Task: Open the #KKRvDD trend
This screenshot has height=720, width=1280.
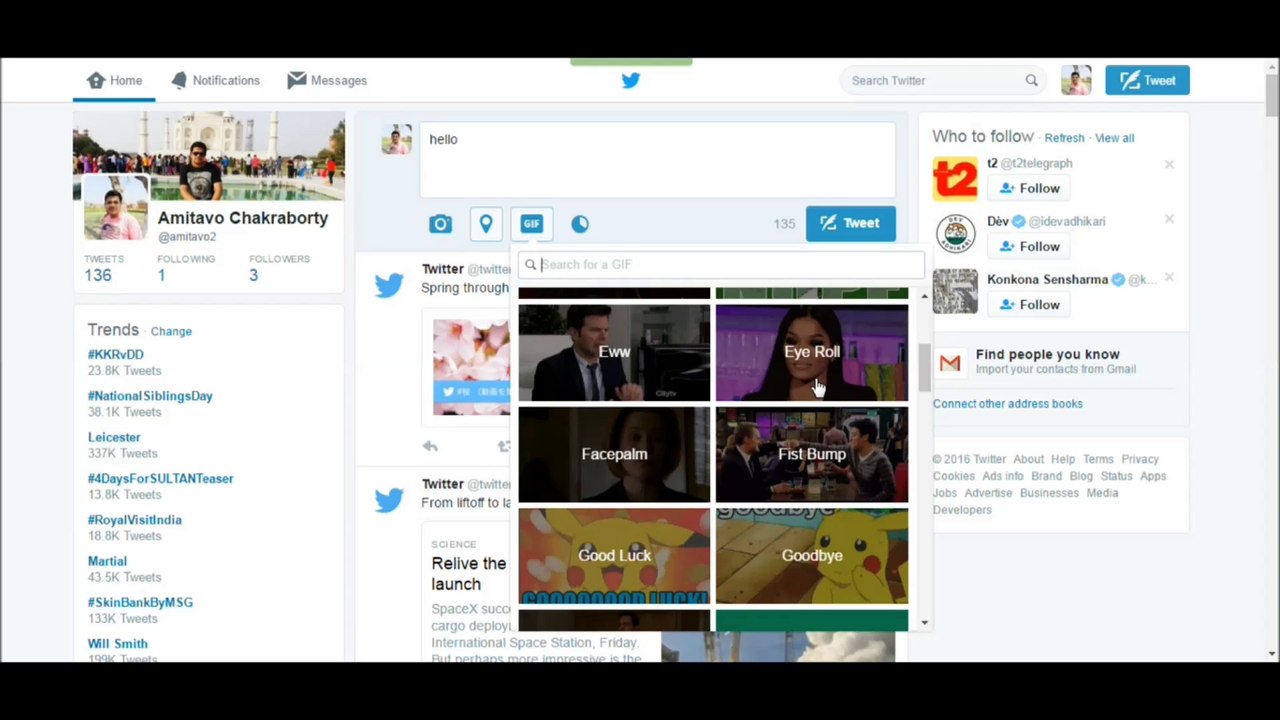Action: tap(115, 354)
